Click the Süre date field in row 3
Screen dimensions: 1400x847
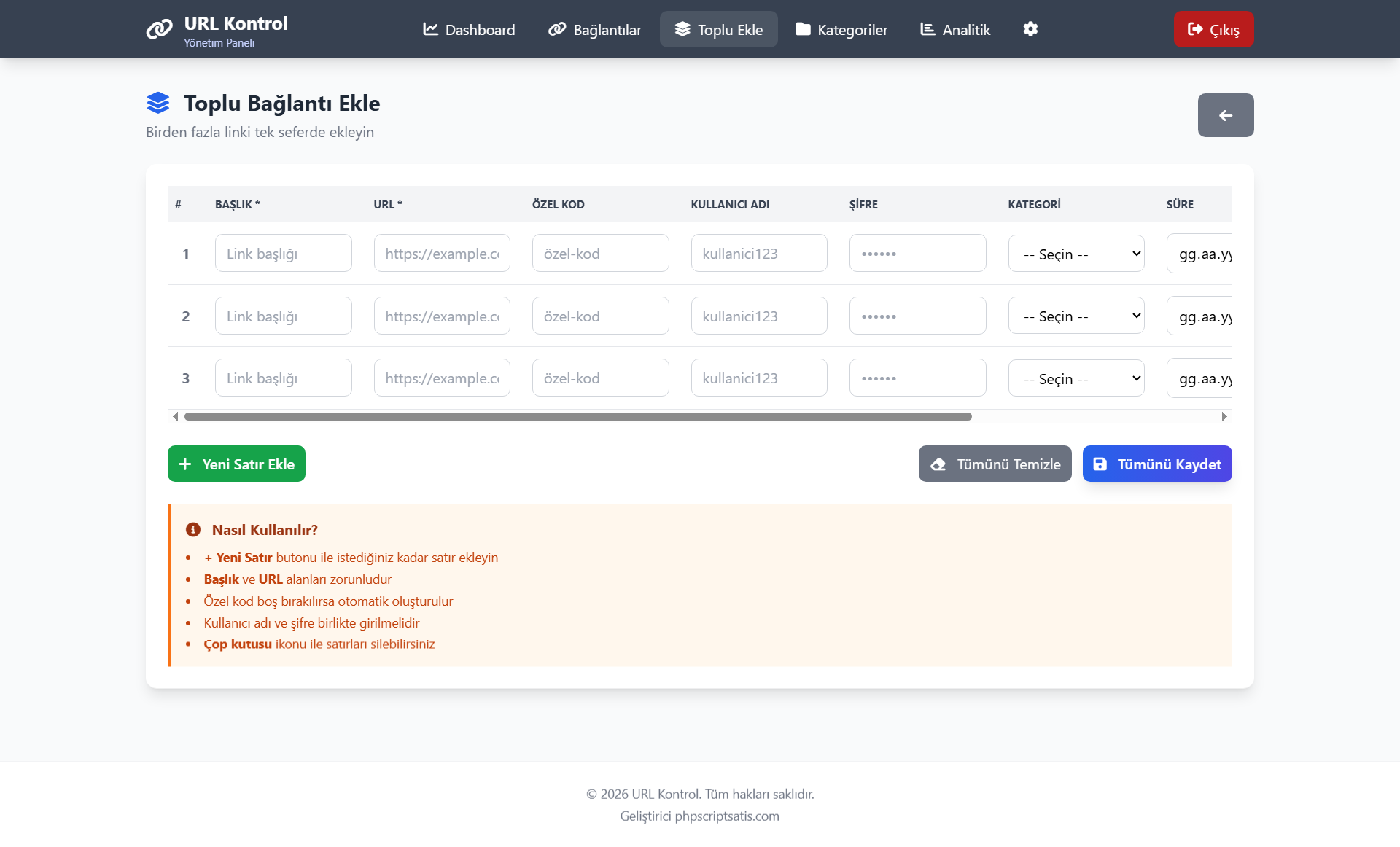1199,378
